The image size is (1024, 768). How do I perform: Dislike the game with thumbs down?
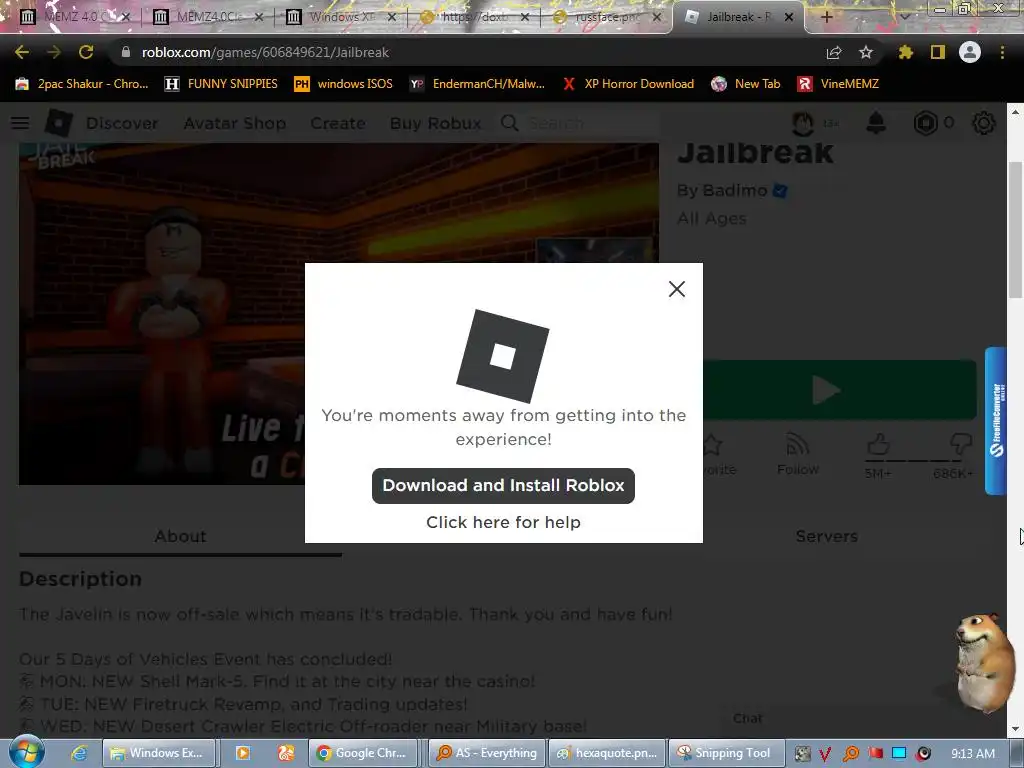pos(959,445)
